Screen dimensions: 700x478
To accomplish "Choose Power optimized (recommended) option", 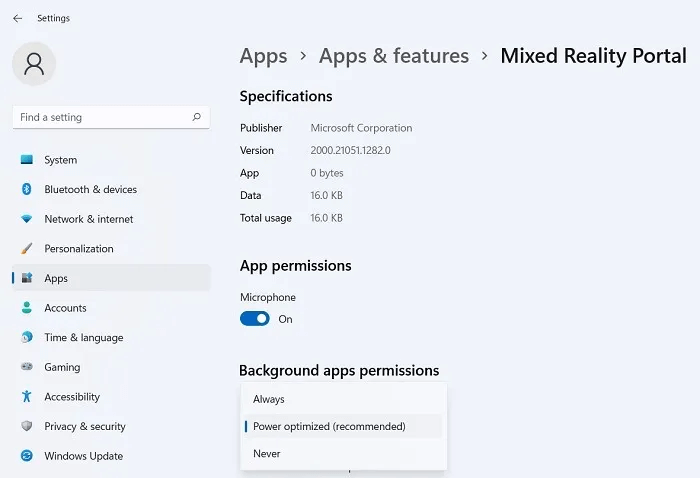I will pos(329,426).
